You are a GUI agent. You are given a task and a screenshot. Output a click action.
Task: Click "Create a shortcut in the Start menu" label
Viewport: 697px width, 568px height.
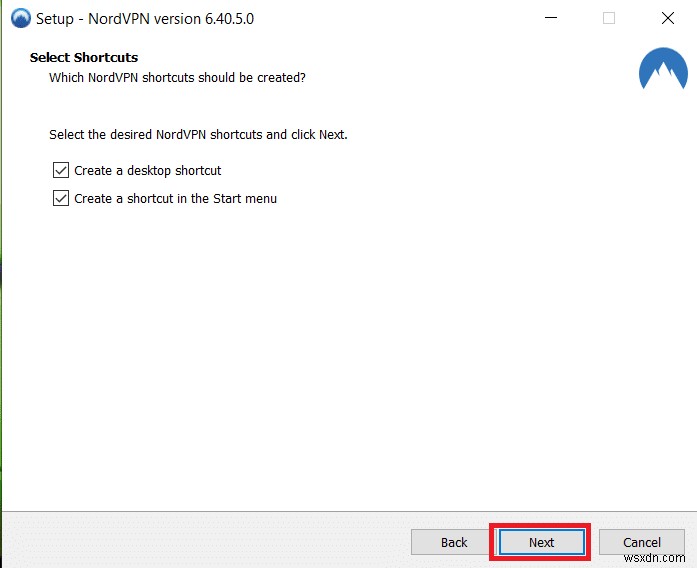coord(176,198)
